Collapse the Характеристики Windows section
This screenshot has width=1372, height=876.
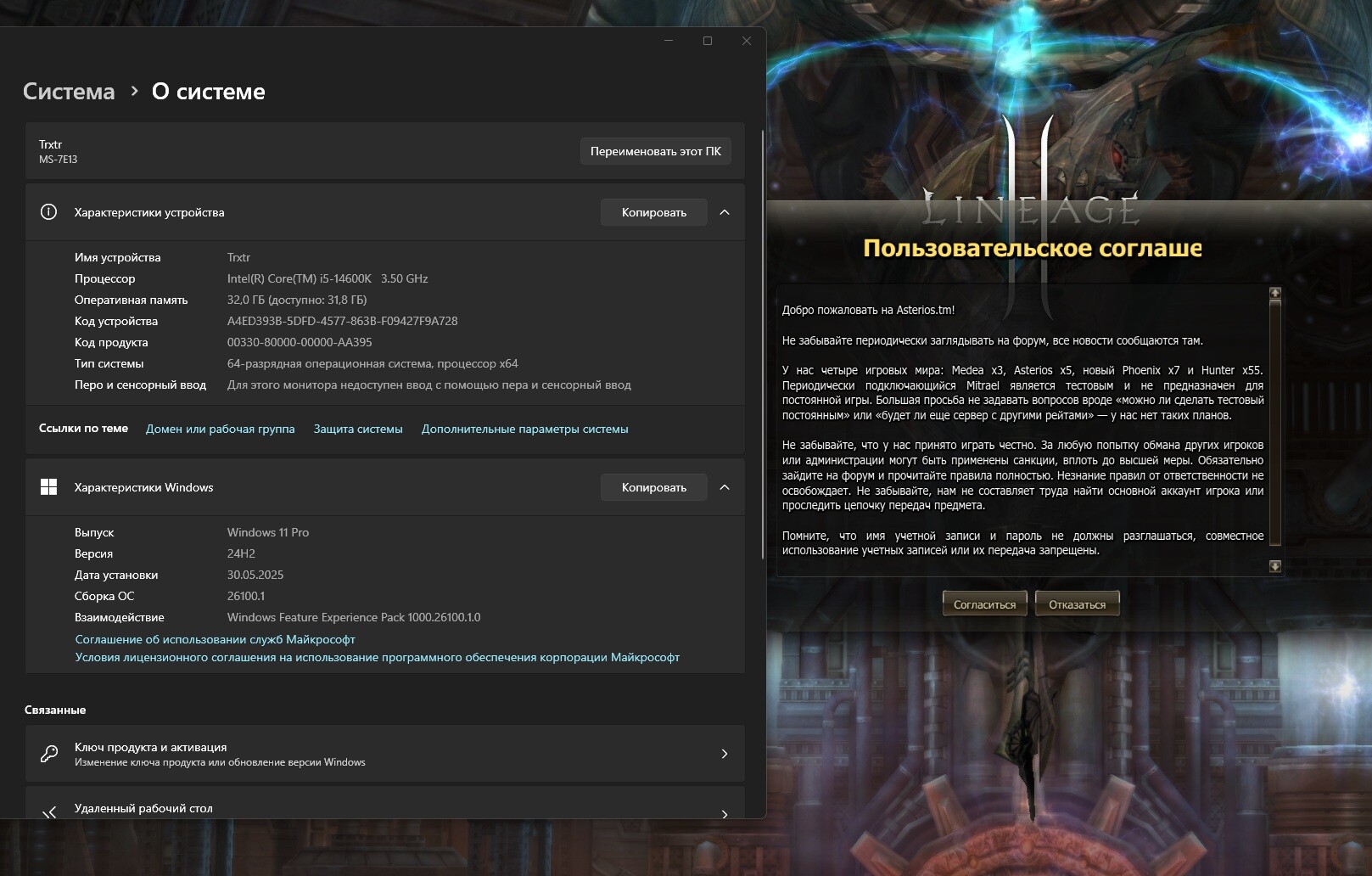725,487
